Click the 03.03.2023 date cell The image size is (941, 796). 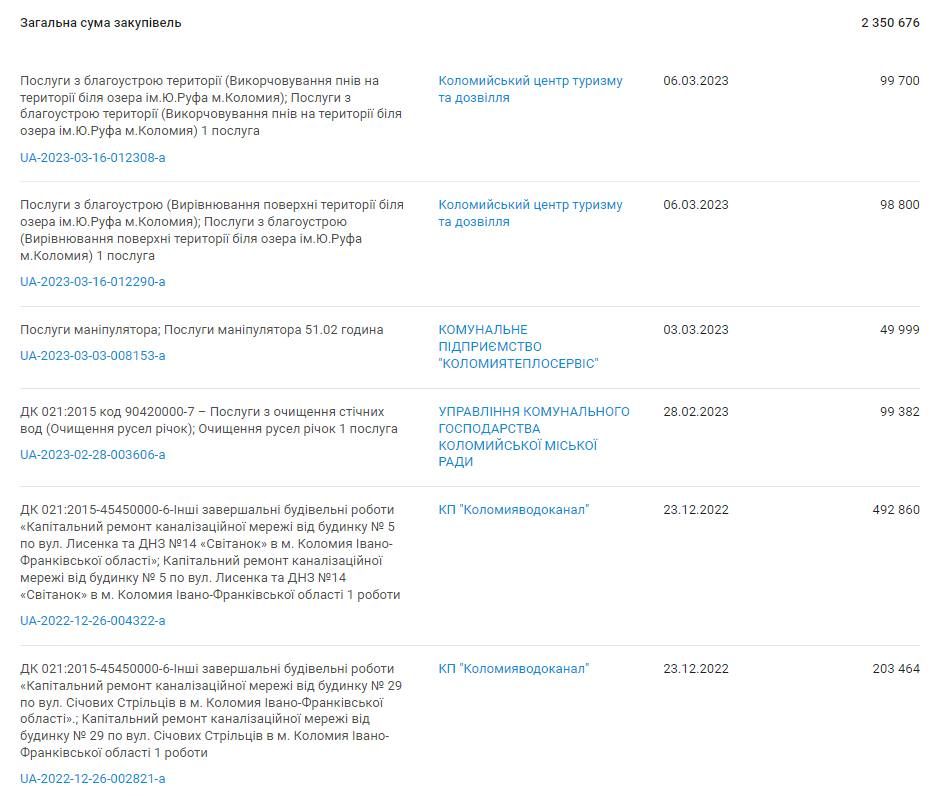click(x=696, y=330)
